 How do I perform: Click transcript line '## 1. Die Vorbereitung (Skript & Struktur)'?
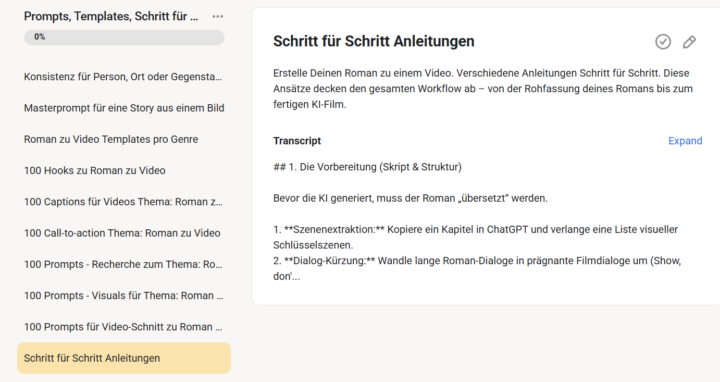click(367, 167)
